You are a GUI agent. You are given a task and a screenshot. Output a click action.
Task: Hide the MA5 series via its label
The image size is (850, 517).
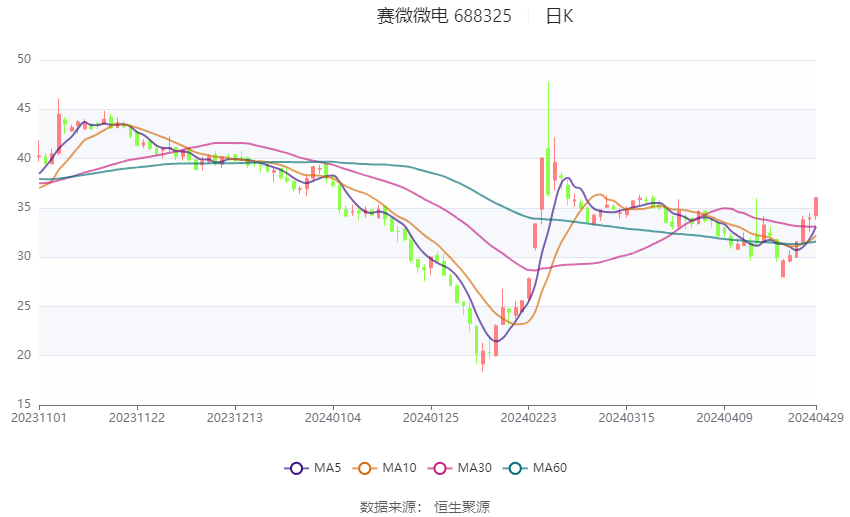click(327, 468)
